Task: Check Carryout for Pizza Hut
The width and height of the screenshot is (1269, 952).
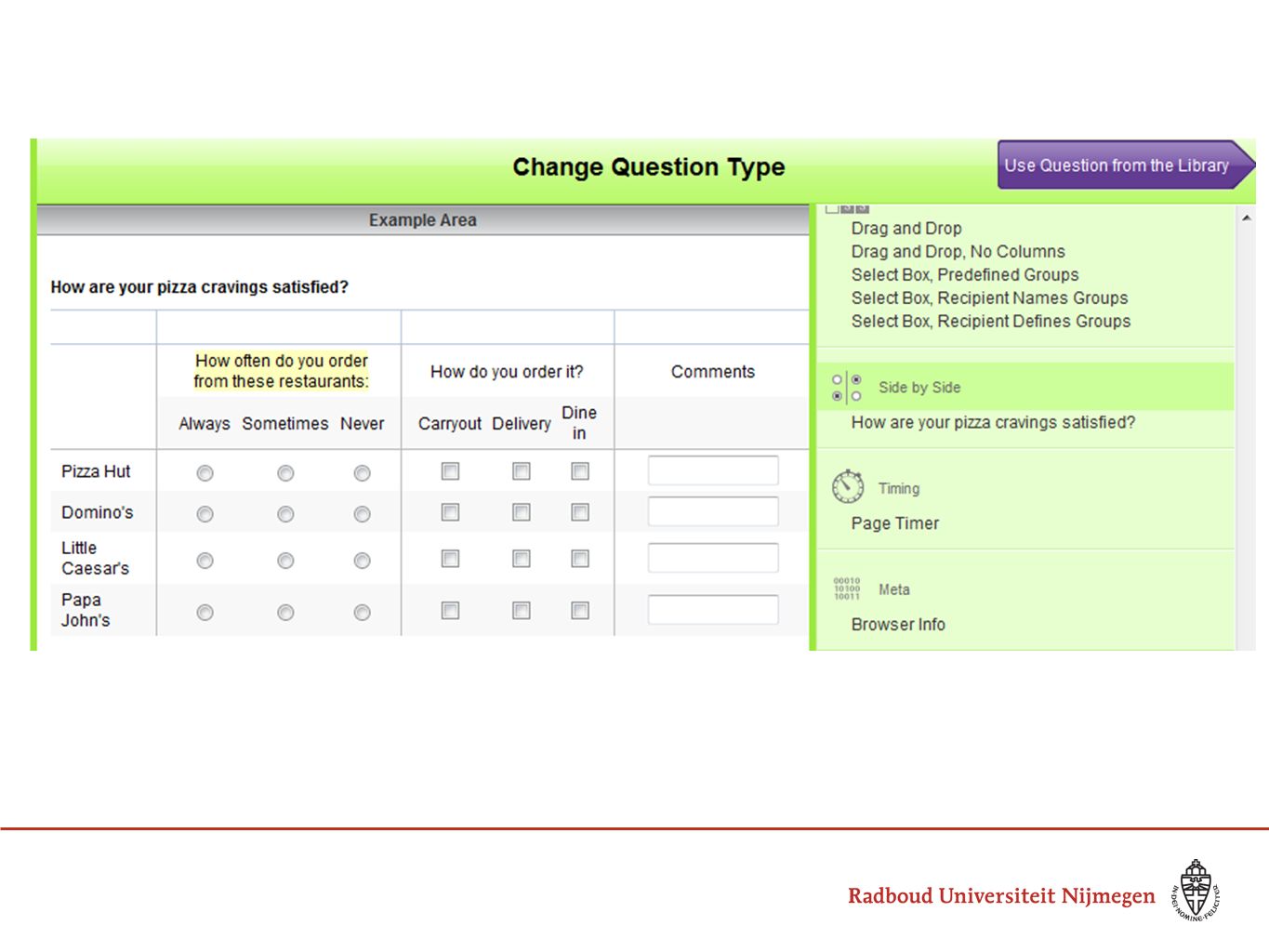Action: pyautogui.click(x=450, y=471)
